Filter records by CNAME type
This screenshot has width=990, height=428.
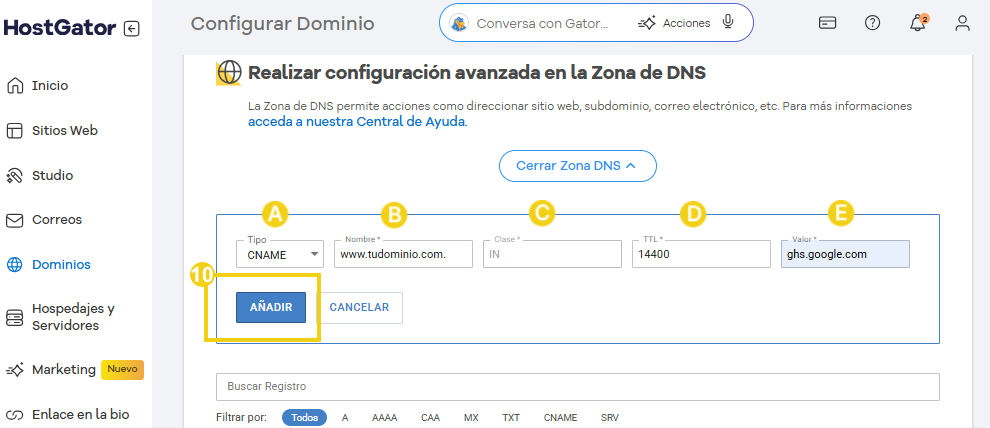tap(559, 417)
